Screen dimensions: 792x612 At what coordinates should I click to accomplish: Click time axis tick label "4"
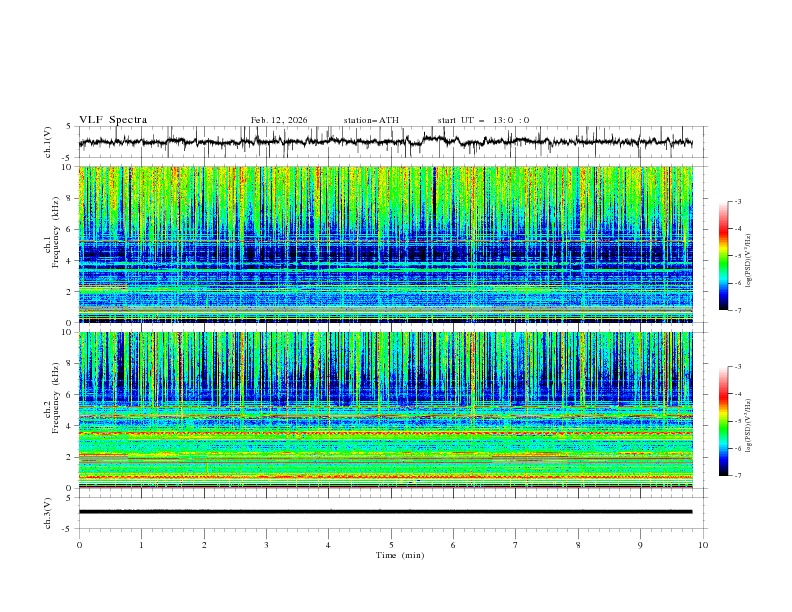(328, 545)
